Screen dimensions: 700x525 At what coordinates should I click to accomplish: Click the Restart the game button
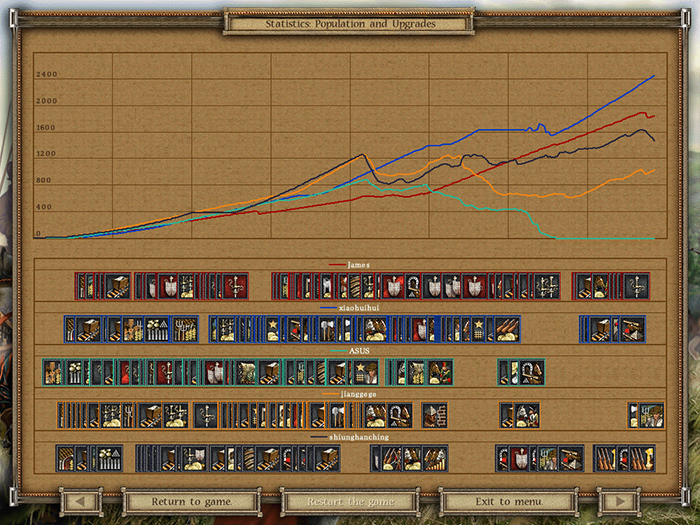click(x=350, y=501)
